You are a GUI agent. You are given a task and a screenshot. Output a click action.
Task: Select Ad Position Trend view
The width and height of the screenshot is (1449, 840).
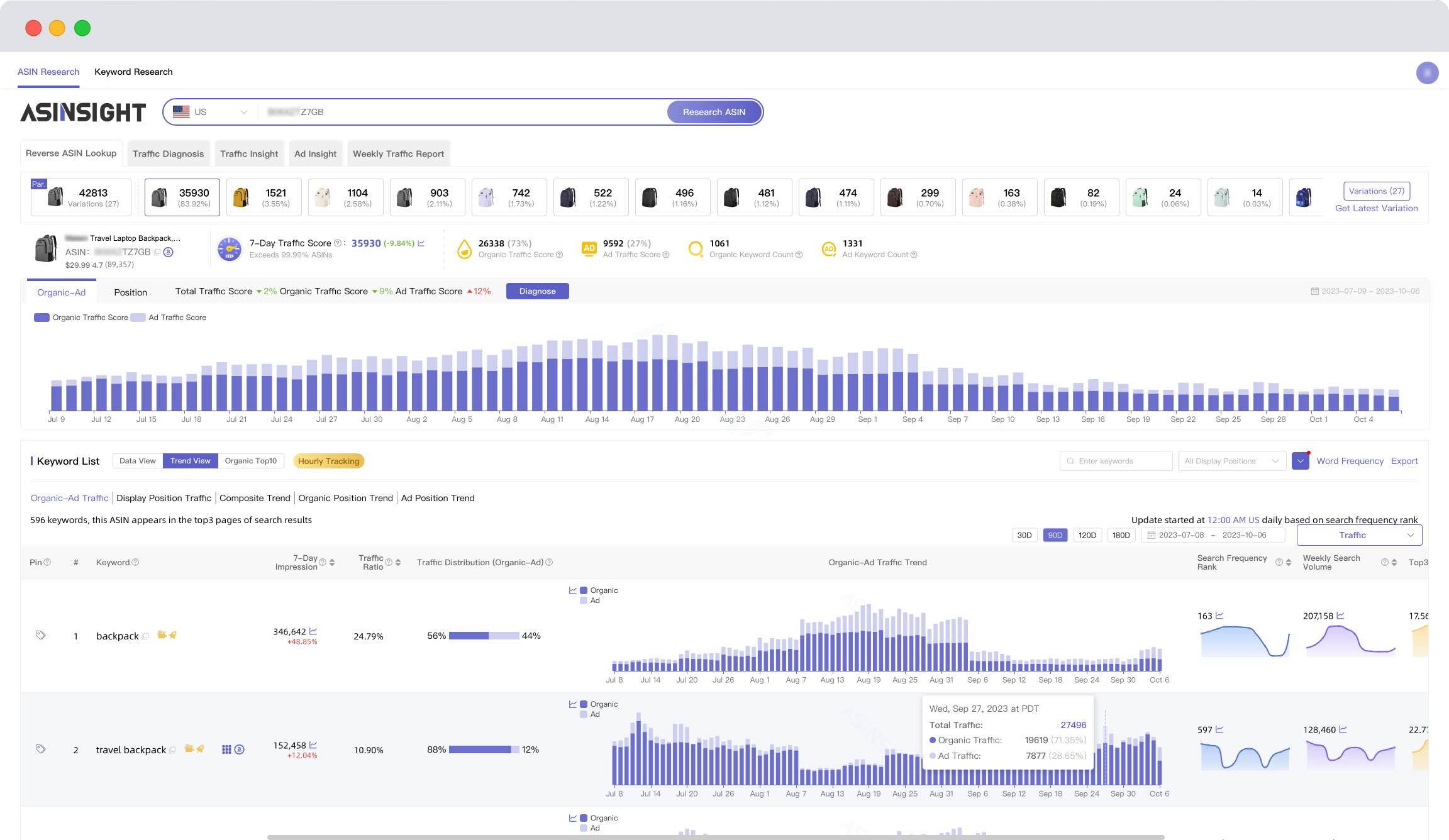point(438,498)
